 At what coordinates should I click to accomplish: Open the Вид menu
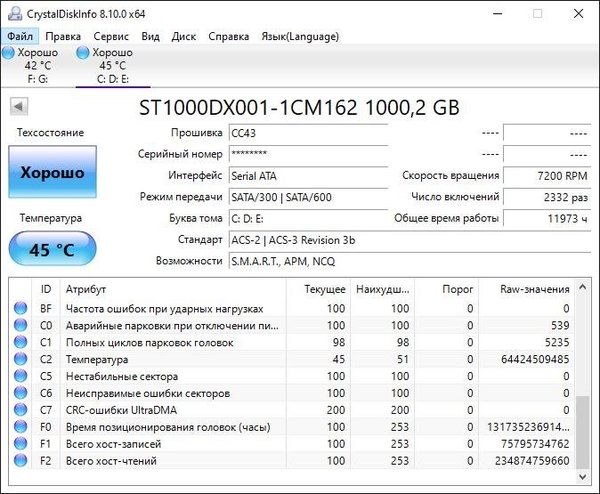(x=150, y=36)
